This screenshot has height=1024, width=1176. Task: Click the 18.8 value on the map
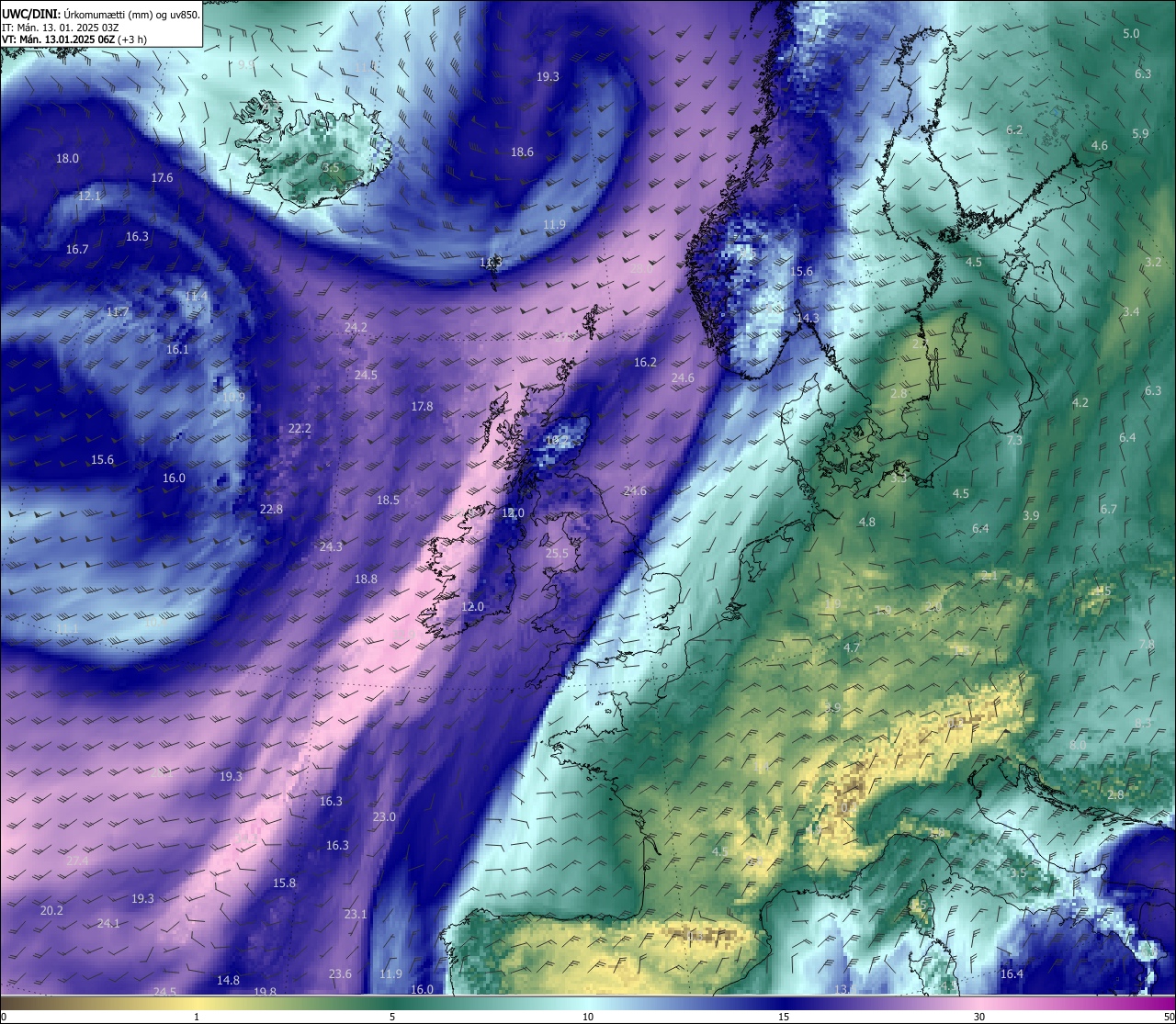[x=366, y=580]
